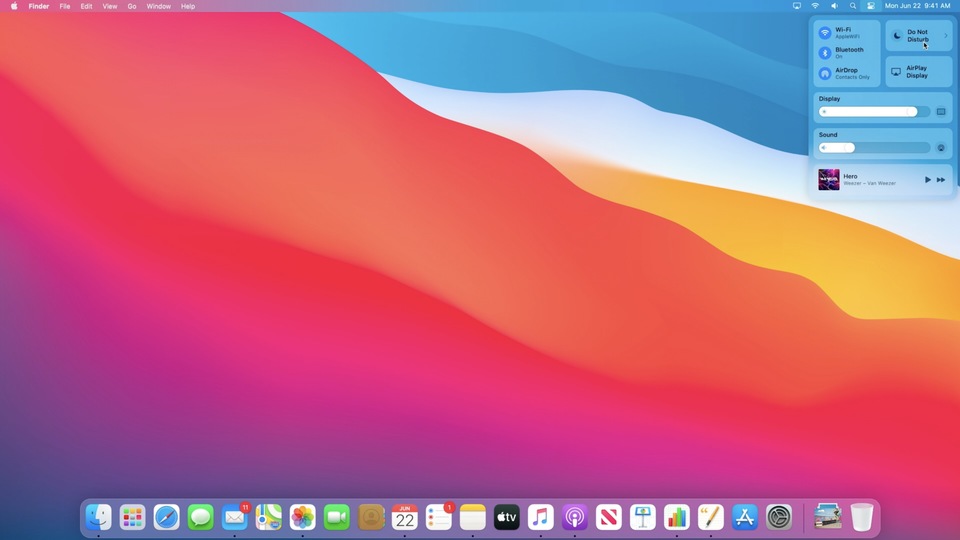The width and height of the screenshot is (960, 540).
Task: Open Podcasts app in the Dock
Action: pyautogui.click(x=575, y=517)
